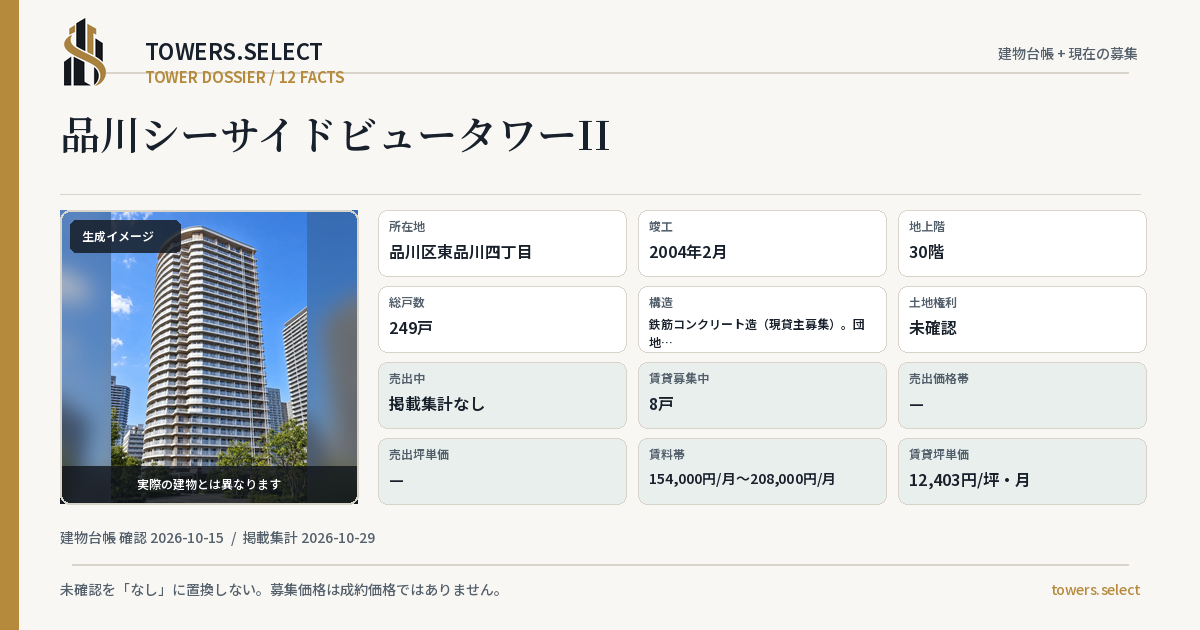This screenshot has width=1200, height=630.
Task: Click the '建物台帳 + 現在の募集' header label
Action: 1068,53
